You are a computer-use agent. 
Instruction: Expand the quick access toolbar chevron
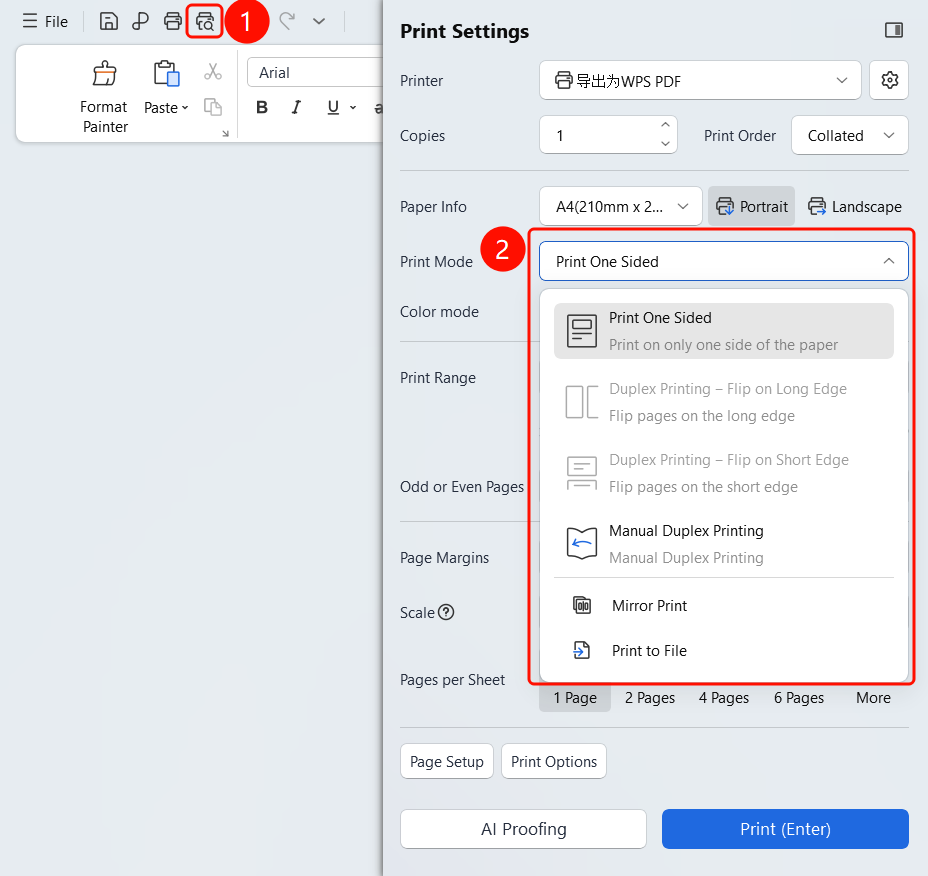[x=319, y=22]
